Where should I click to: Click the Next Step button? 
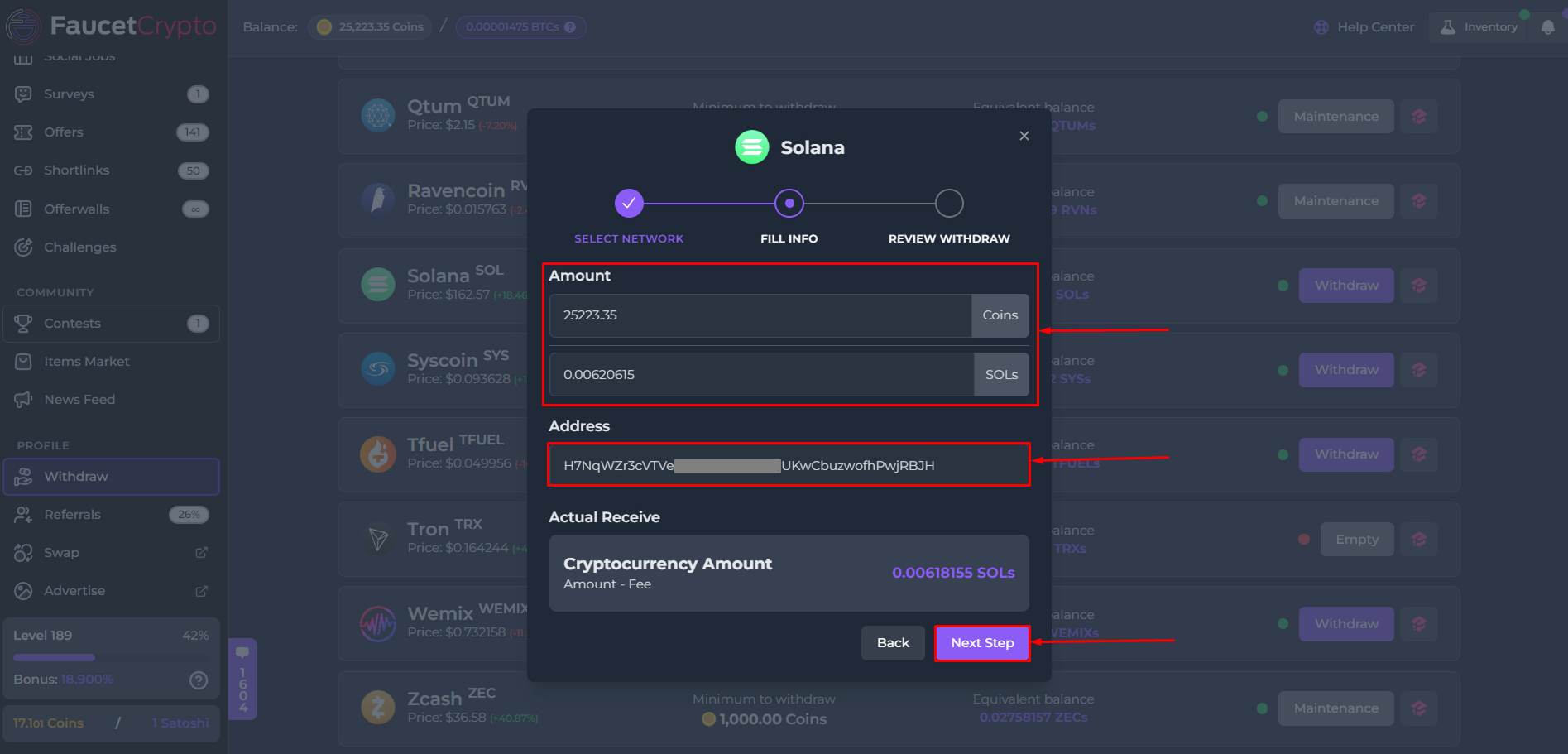tap(982, 643)
